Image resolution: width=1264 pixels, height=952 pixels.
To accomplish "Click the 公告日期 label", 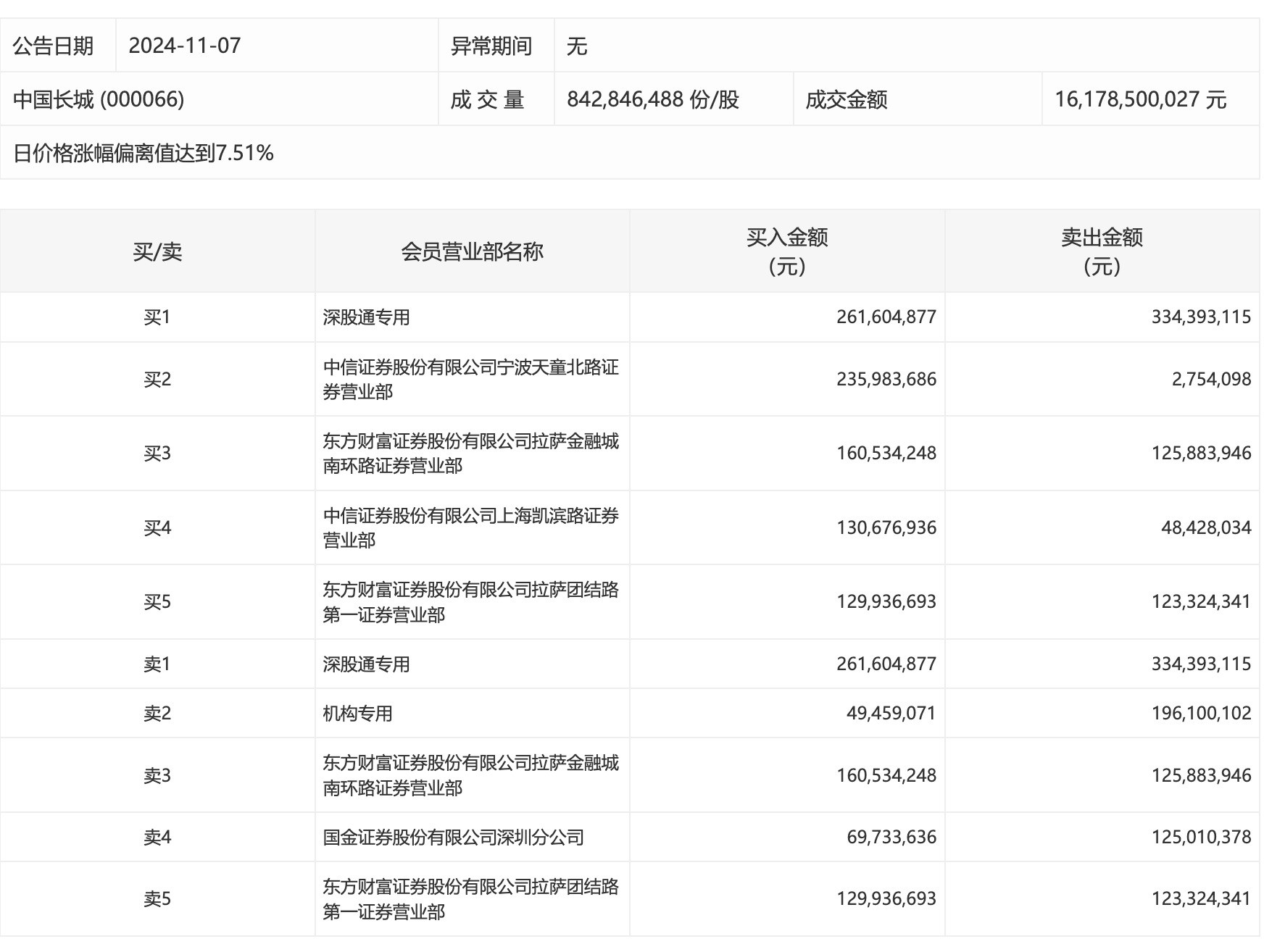I will (x=54, y=46).
